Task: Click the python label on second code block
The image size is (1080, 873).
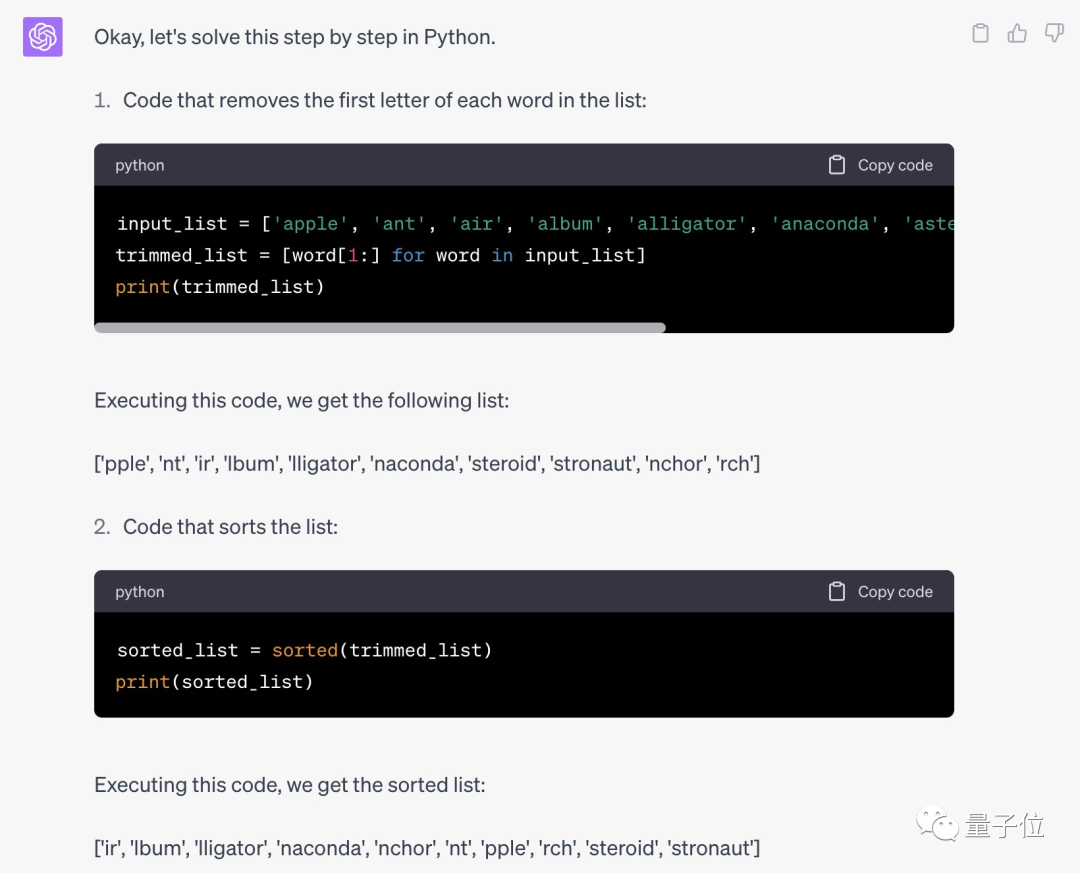Action: coord(140,592)
